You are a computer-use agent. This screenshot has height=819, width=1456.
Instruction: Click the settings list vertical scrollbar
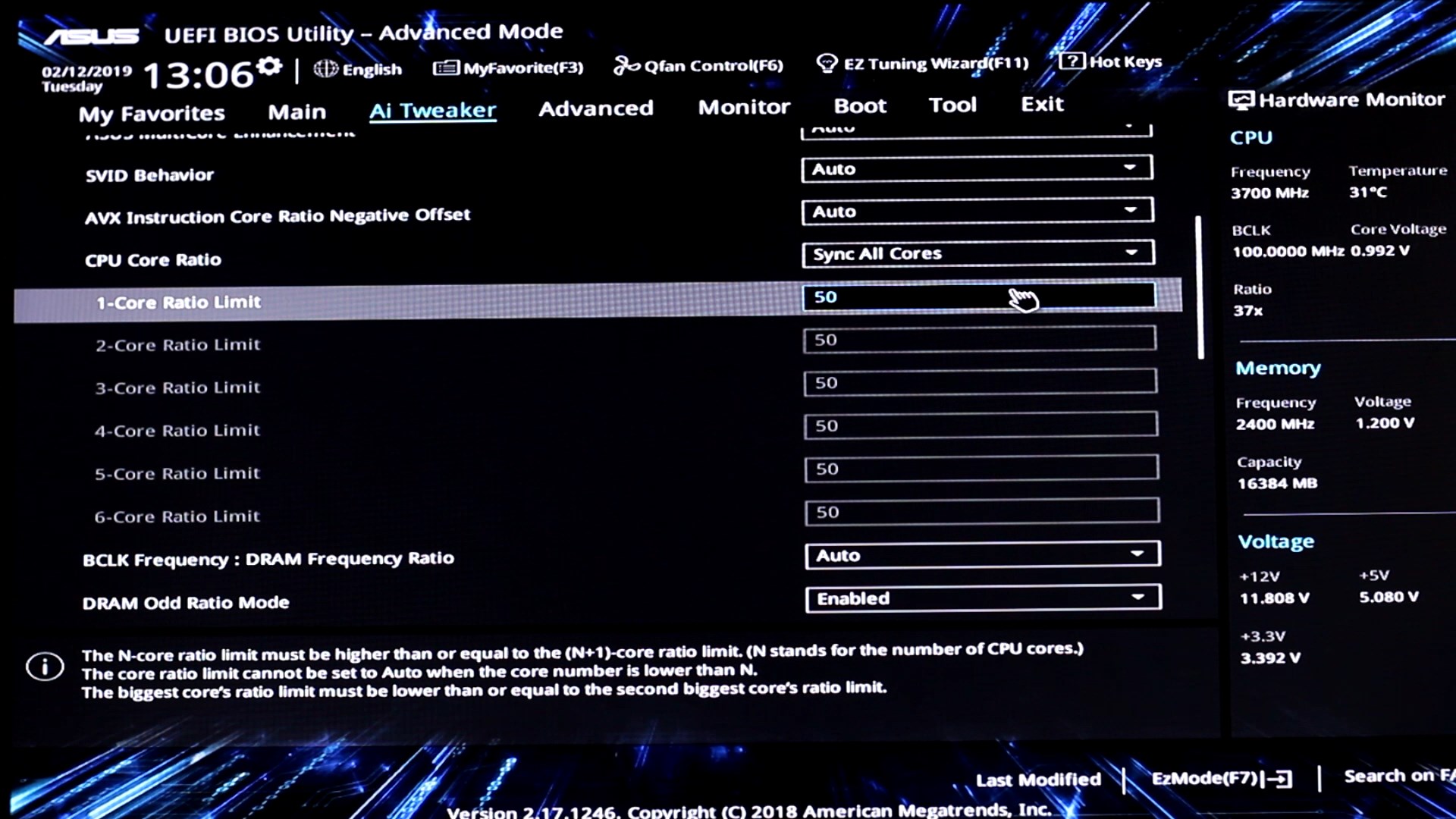pyautogui.click(x=1200, y=287)
